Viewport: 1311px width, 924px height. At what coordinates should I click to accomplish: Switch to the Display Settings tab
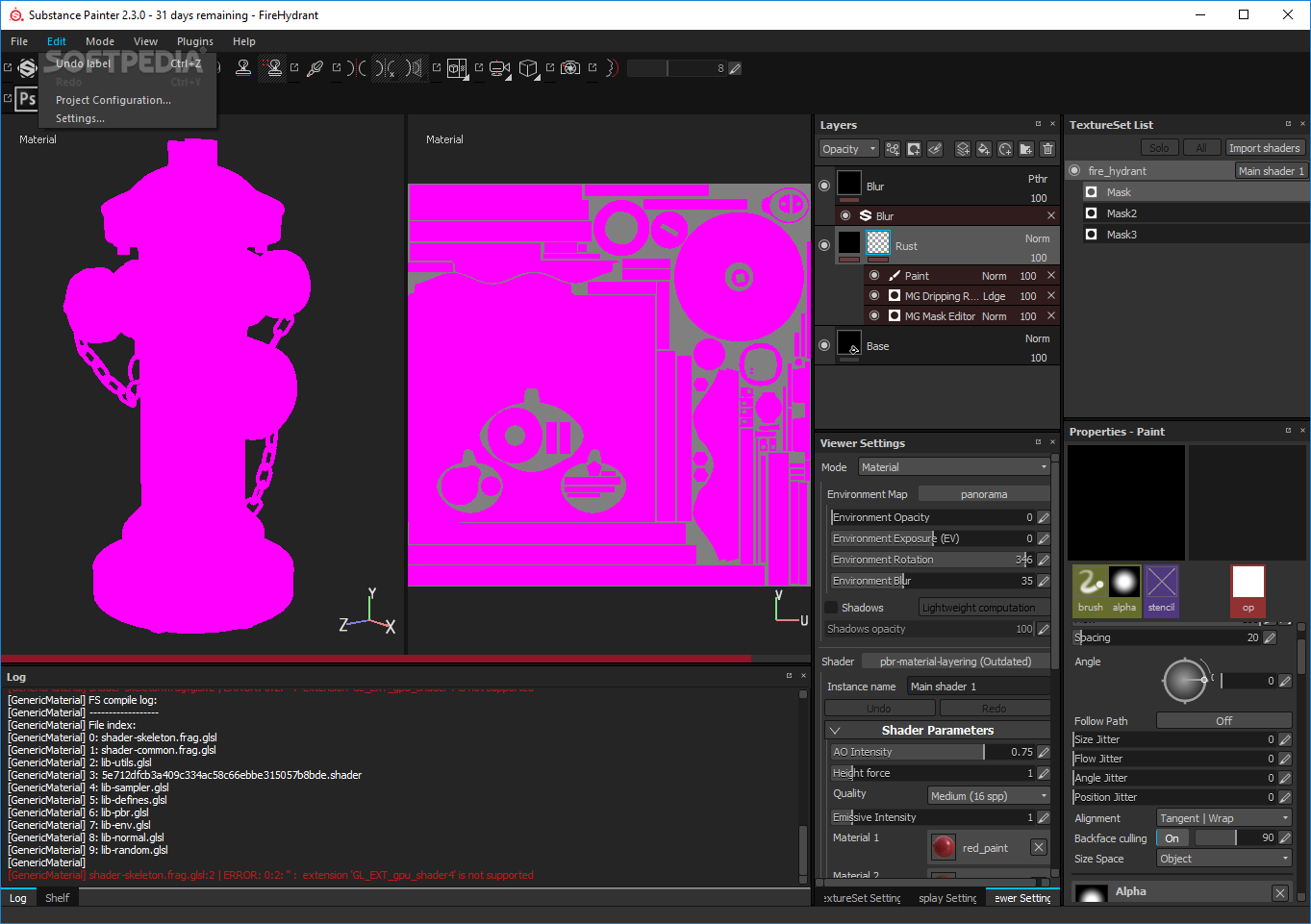click(x=947, y=898)
